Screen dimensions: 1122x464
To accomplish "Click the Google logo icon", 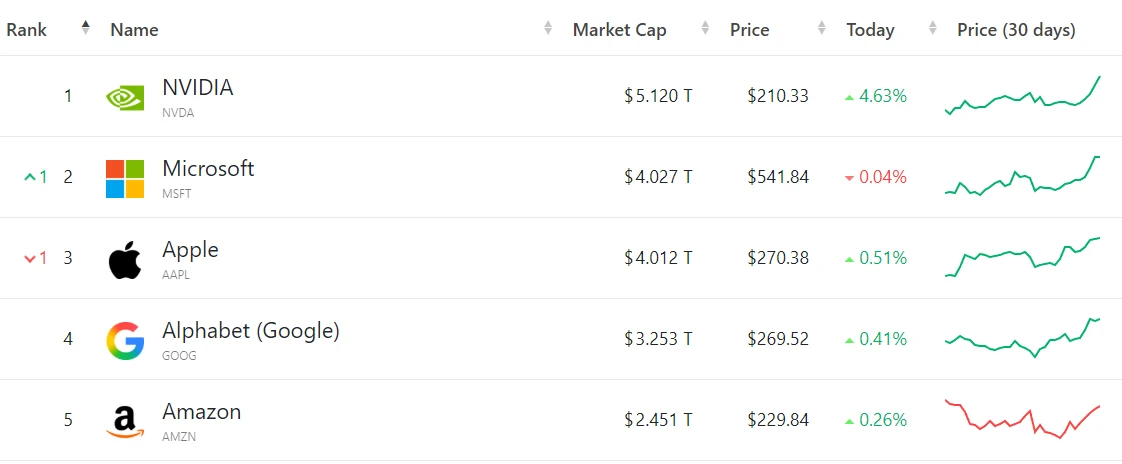I will [125, 340].
